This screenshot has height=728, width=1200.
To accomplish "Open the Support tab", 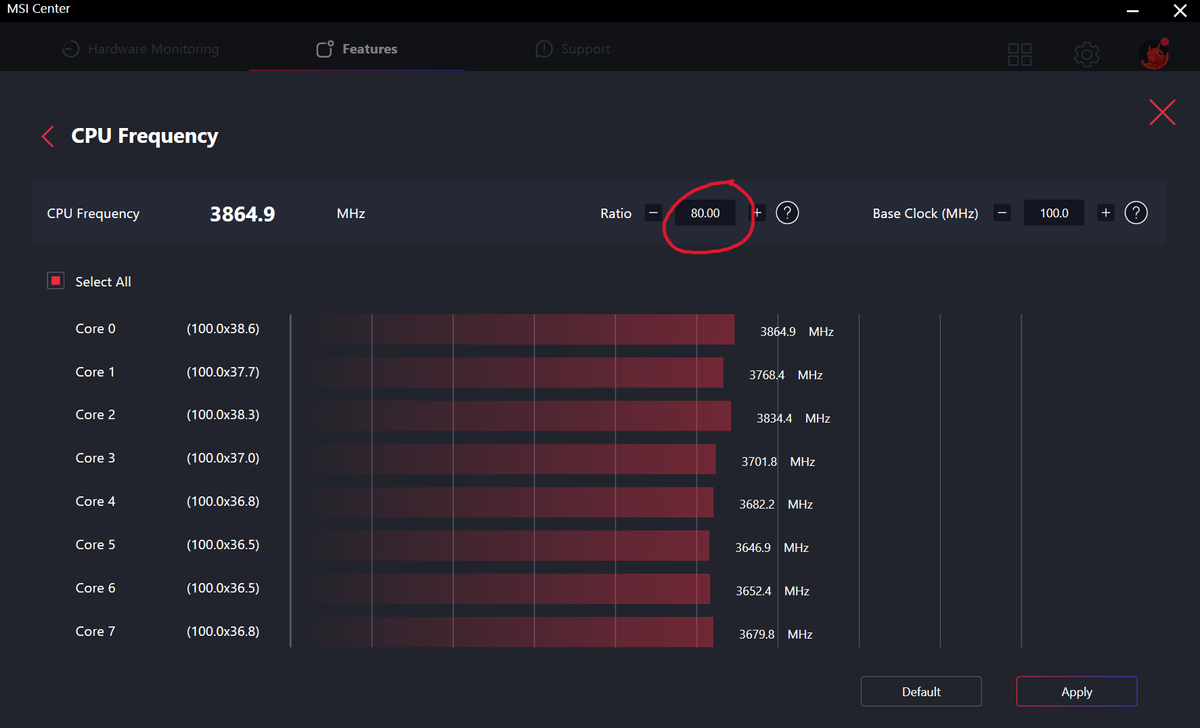I will click(x=585, y=48).
